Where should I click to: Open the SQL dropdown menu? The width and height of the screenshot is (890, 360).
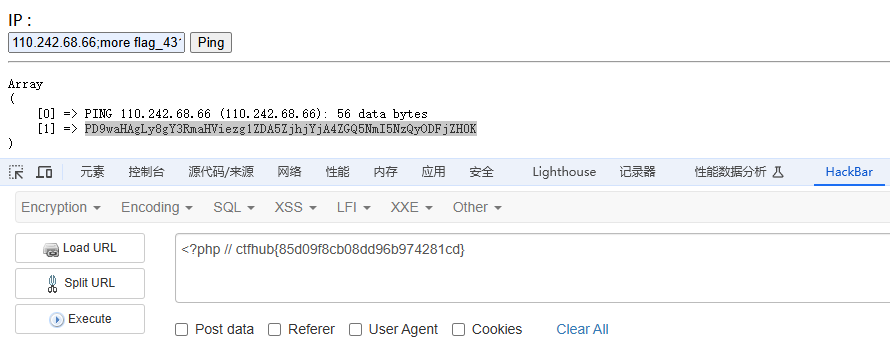234,207
